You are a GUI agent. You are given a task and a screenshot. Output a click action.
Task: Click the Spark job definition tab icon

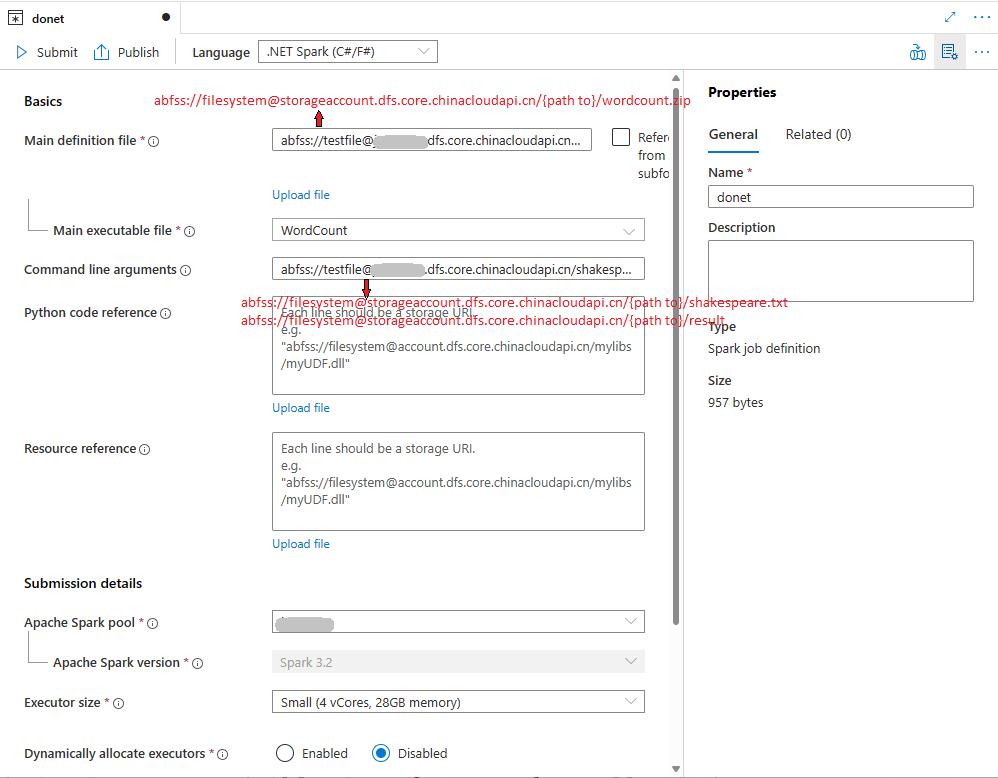[x=15, y=18]
